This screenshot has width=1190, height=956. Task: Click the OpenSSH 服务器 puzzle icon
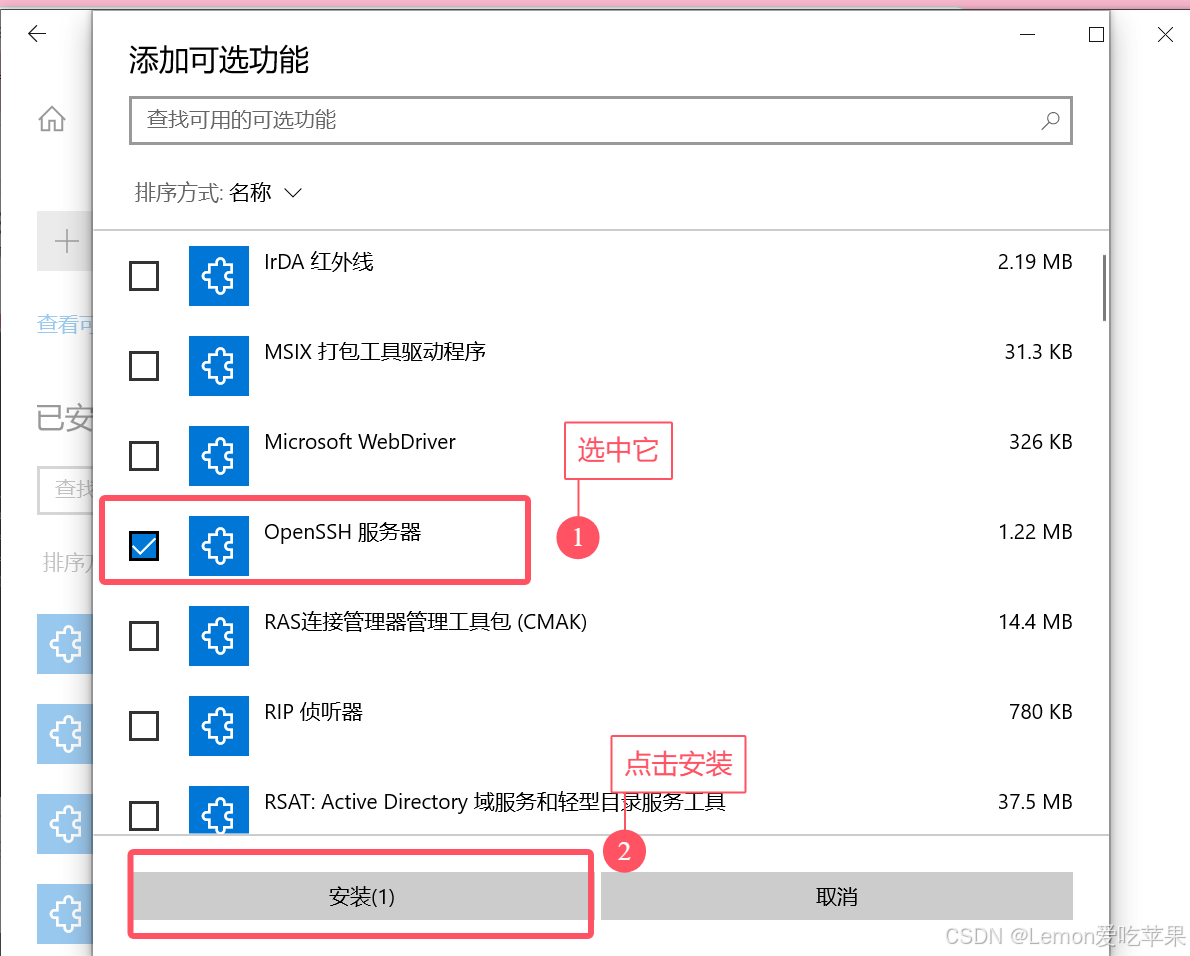pos(219,546)
